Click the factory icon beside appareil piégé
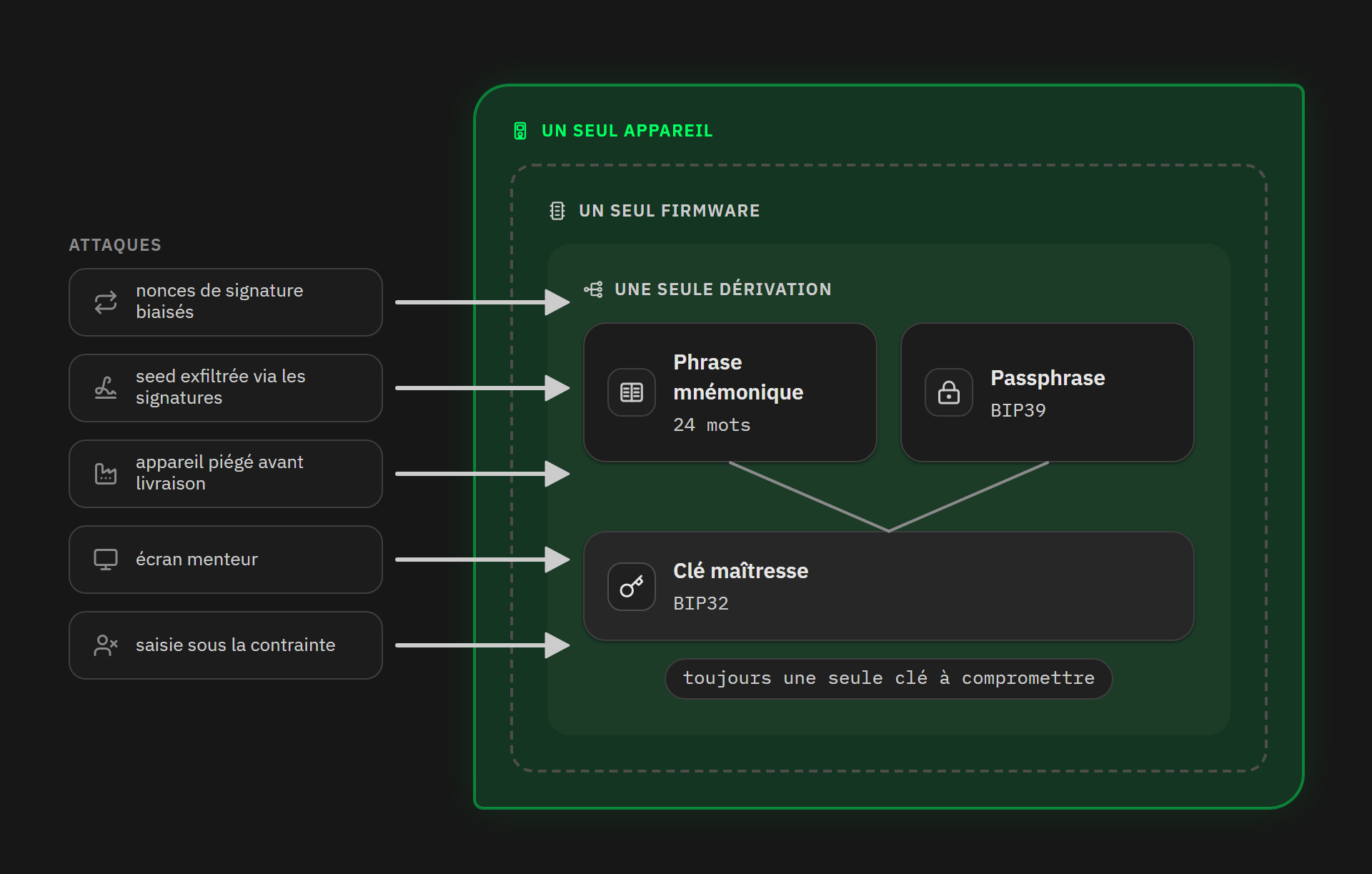 (106, 474)
